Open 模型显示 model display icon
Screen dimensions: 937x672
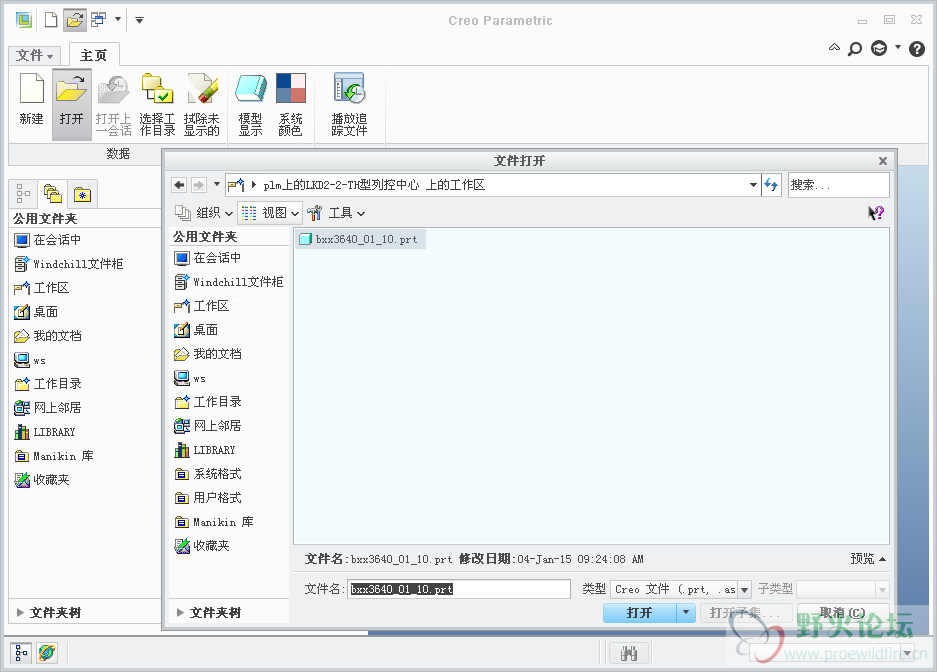click(250, 104)
